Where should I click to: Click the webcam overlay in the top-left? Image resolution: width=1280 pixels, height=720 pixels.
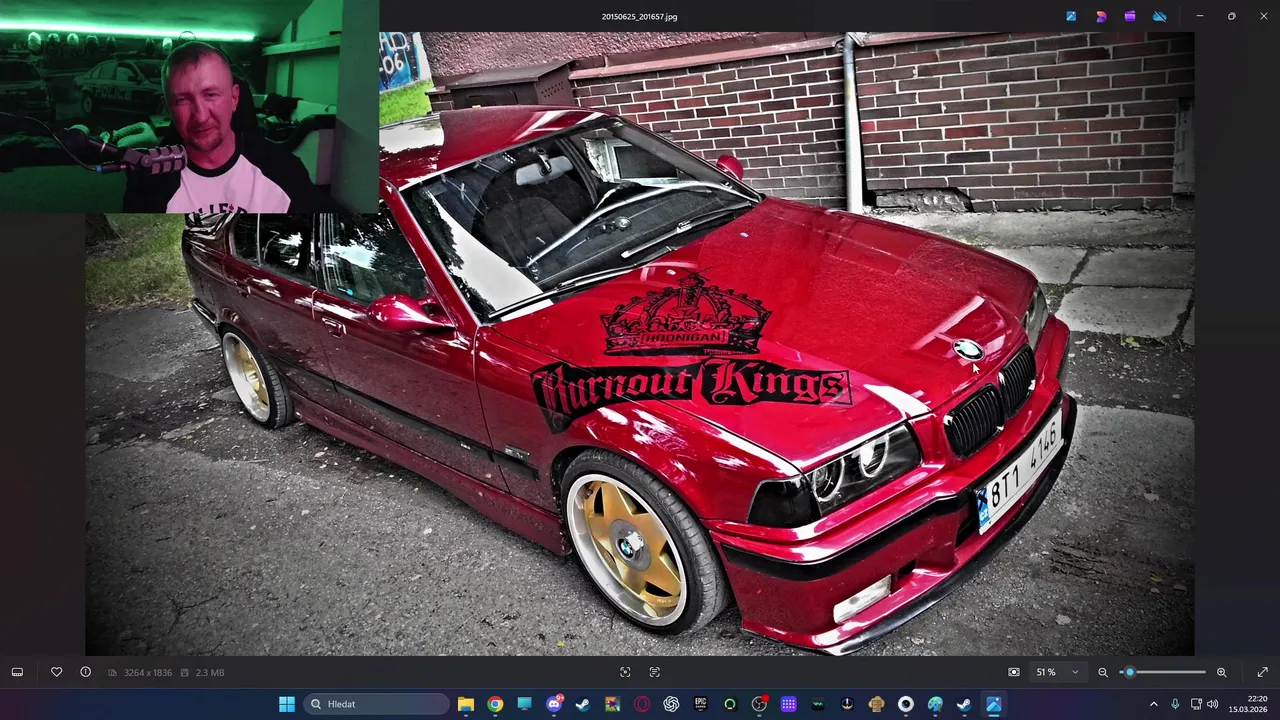[x=189, y=107]
